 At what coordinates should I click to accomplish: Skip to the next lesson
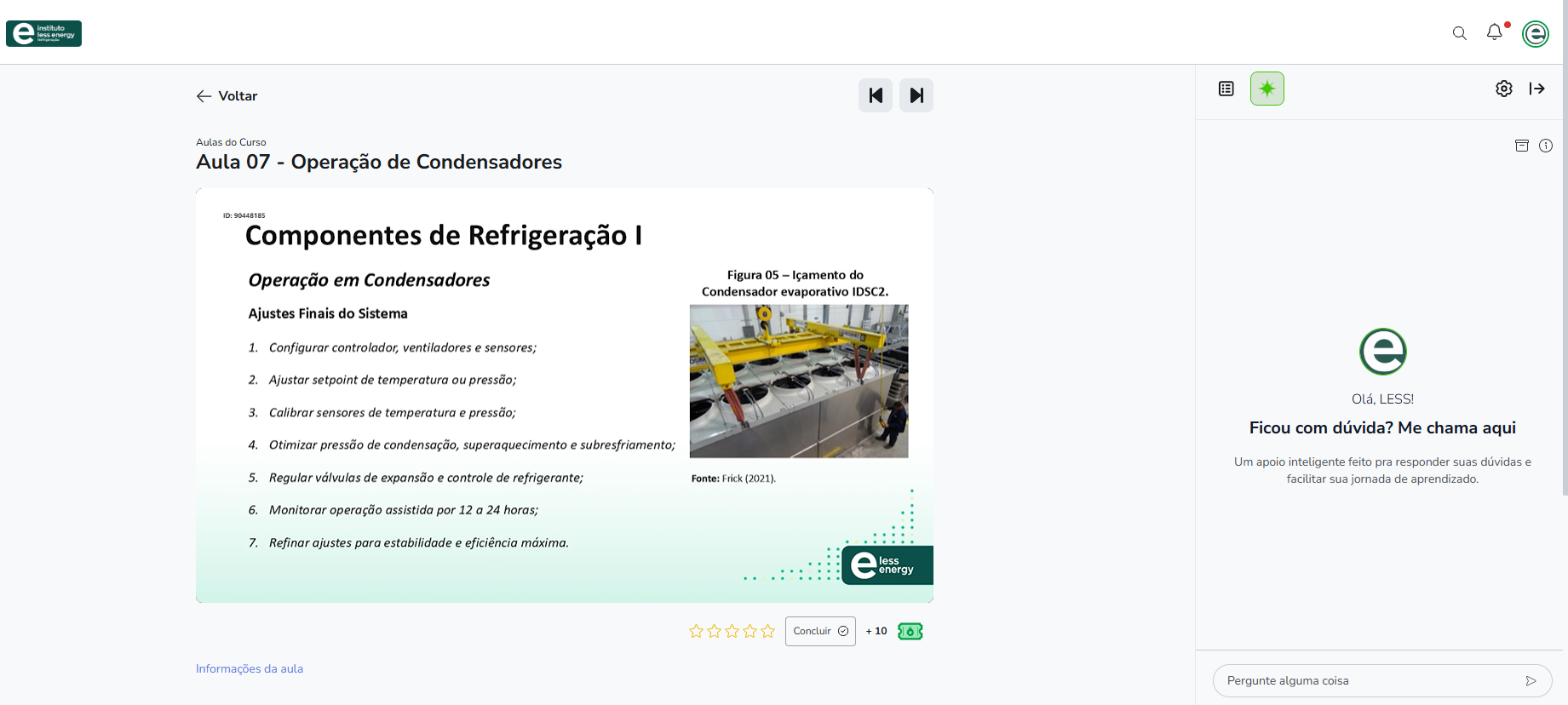click(x=916, y=95)
